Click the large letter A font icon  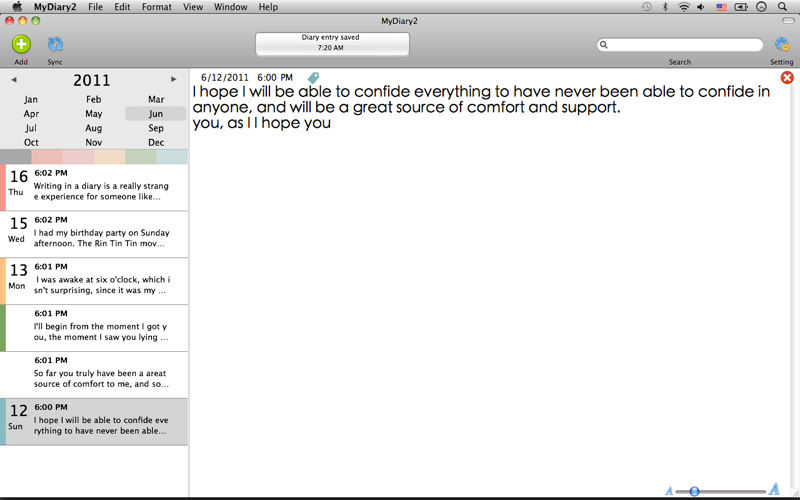tap(773, 489)
